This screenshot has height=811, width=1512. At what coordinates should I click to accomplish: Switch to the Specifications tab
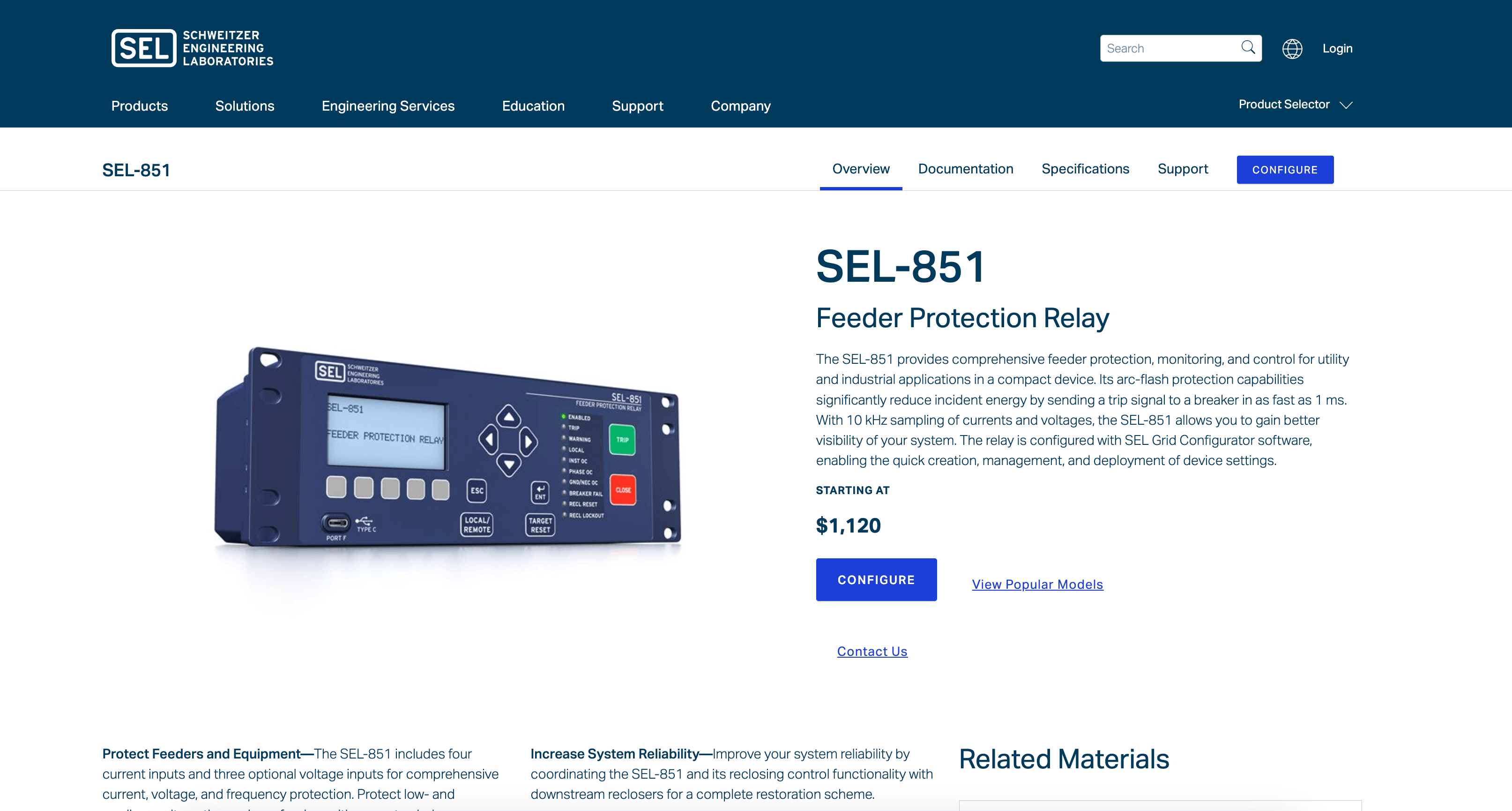pos(1085,169)
